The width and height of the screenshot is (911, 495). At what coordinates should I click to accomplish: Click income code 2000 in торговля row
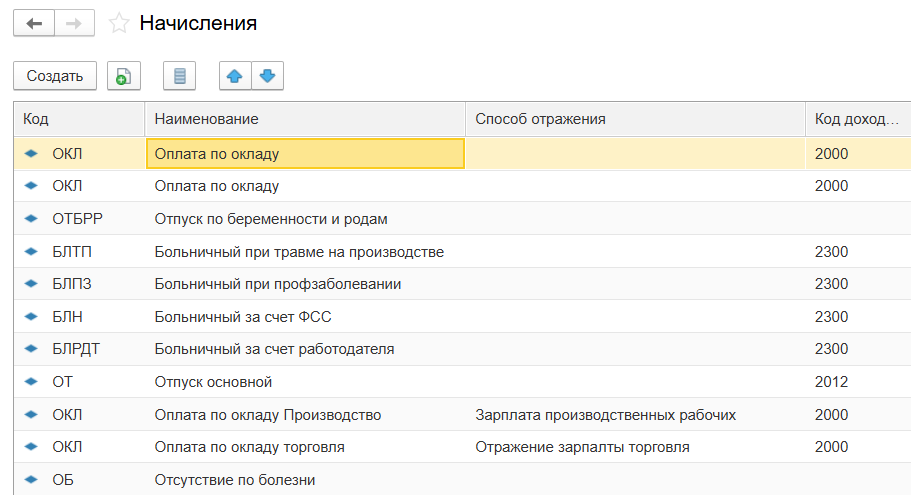(831, 447)
